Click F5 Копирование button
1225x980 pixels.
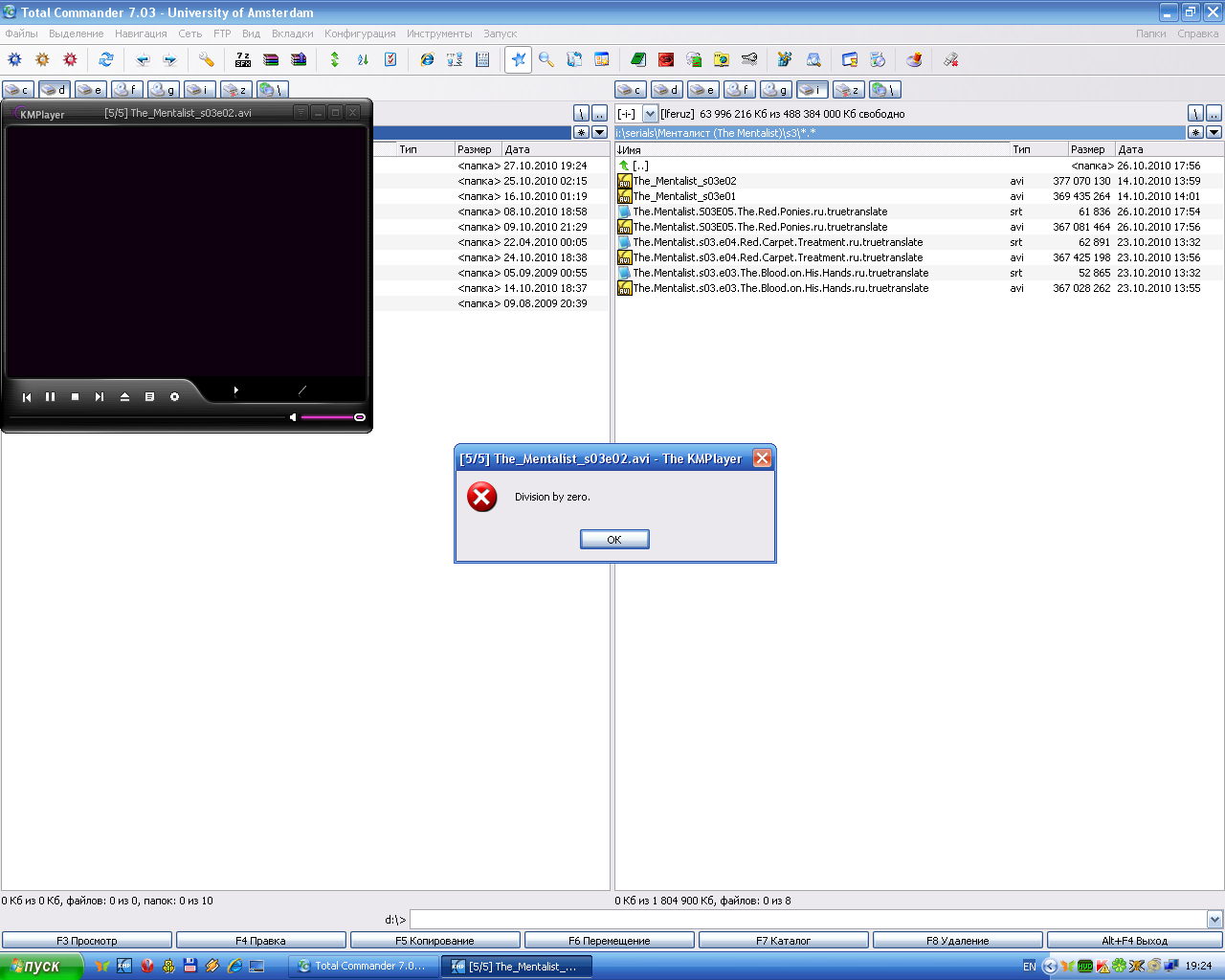click(435, 941)
